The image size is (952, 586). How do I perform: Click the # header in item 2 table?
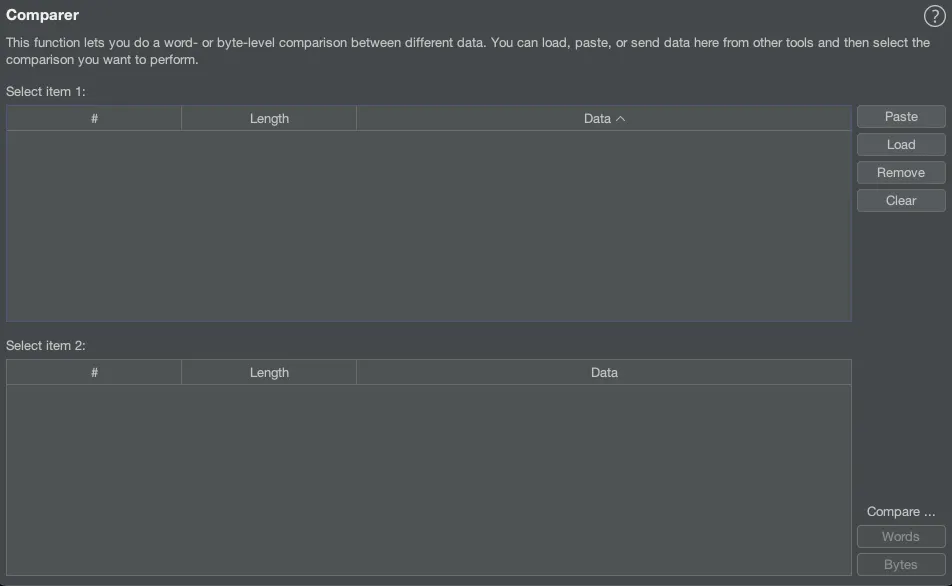click(94, 373)
